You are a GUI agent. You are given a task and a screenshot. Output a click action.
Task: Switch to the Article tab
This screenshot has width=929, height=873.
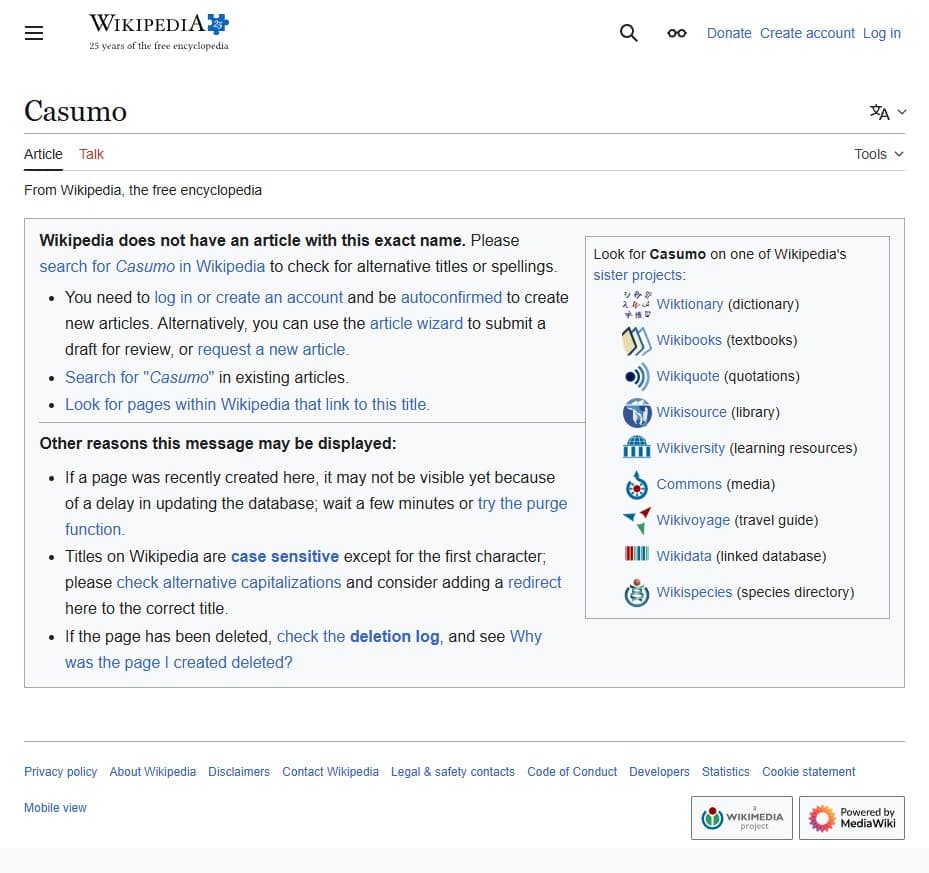(x=43, y=154)
